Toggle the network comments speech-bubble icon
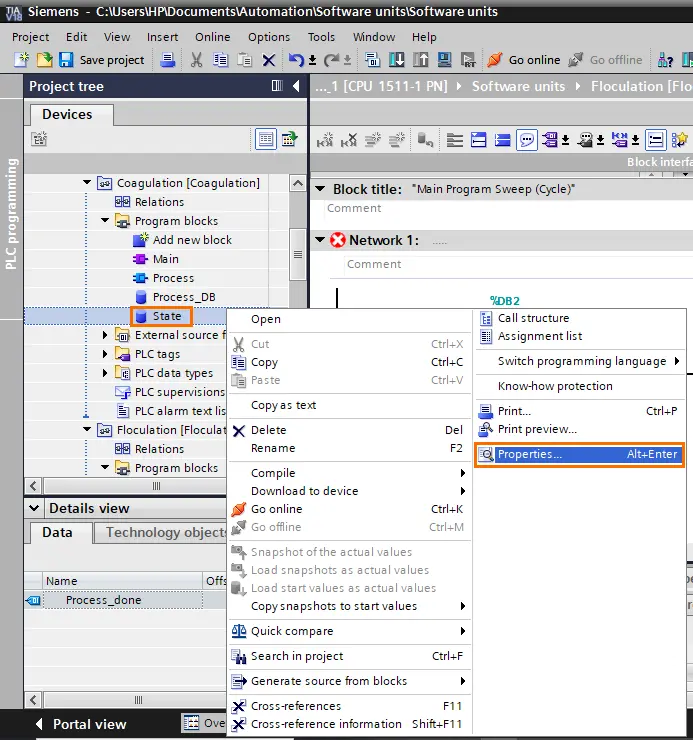 tap(526, 140)
